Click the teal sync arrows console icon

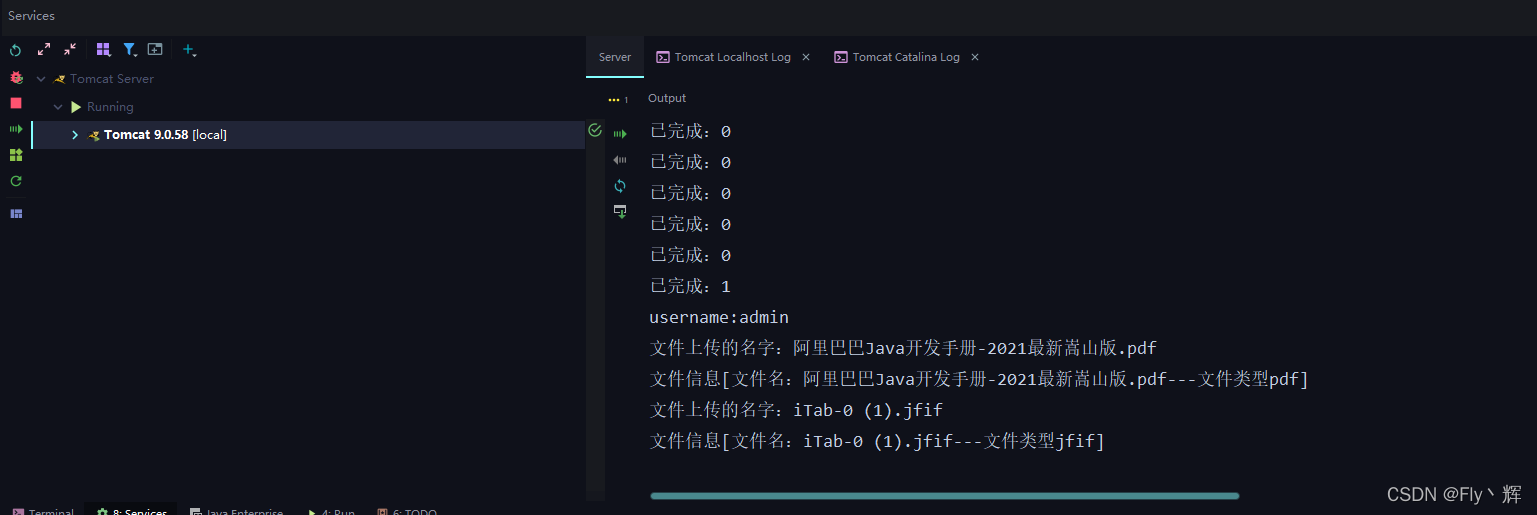(620, 186)
